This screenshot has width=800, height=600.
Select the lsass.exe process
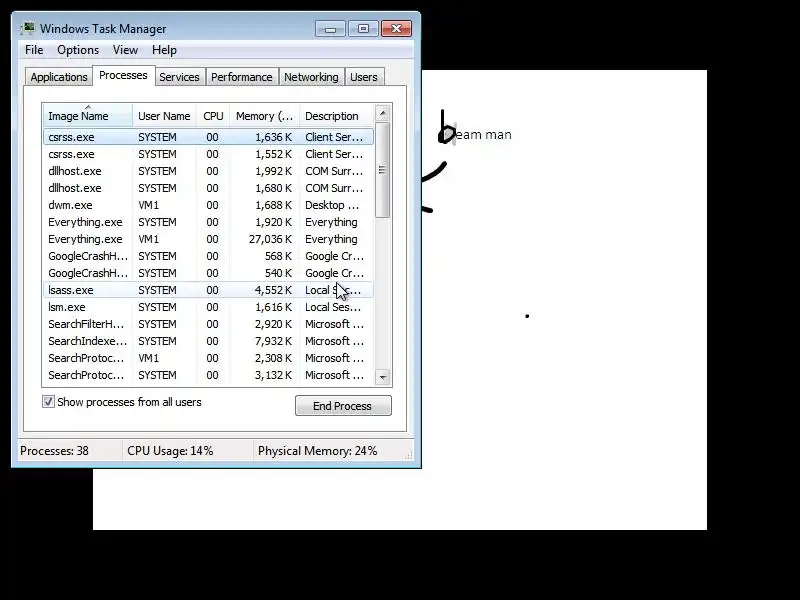tap(209, 290)
